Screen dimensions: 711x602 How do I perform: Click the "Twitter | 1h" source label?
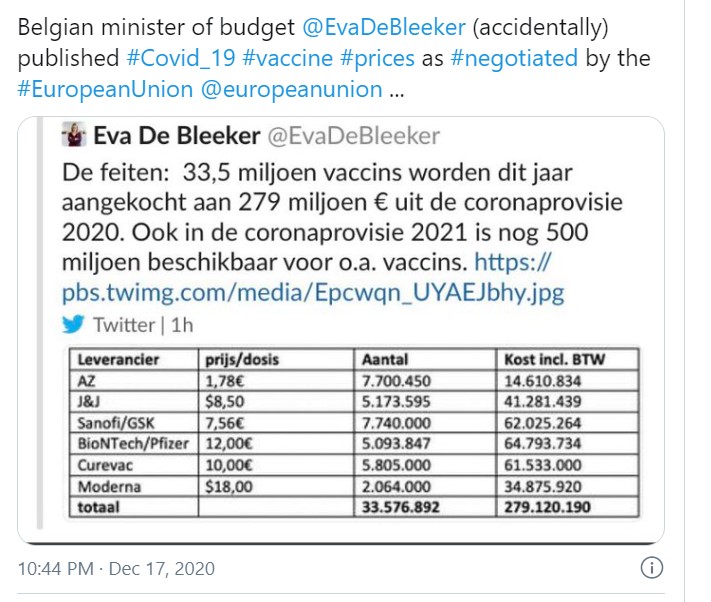(144, 324)
